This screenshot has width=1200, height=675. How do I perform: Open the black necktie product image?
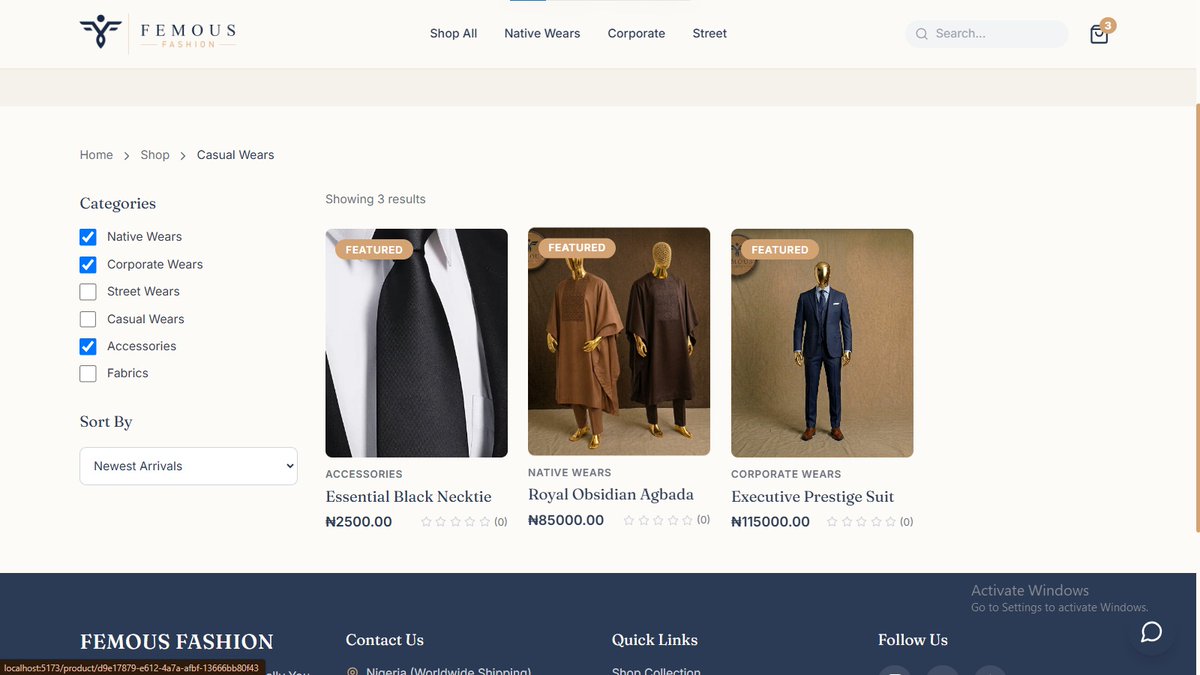coord(416,343)
